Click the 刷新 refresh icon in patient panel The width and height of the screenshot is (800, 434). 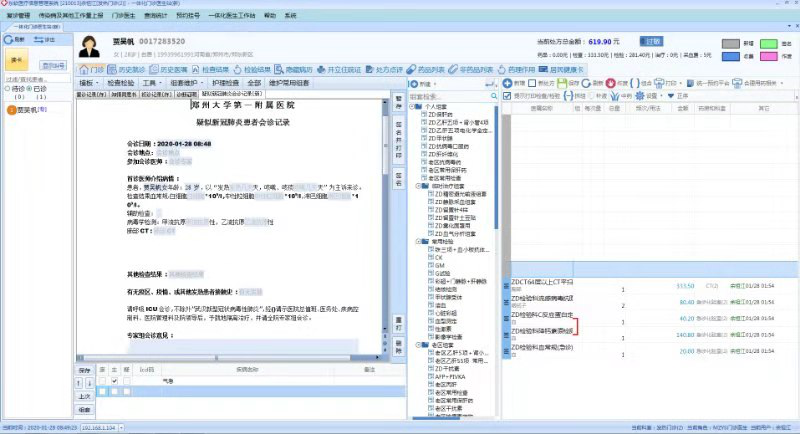pos(15,38)
